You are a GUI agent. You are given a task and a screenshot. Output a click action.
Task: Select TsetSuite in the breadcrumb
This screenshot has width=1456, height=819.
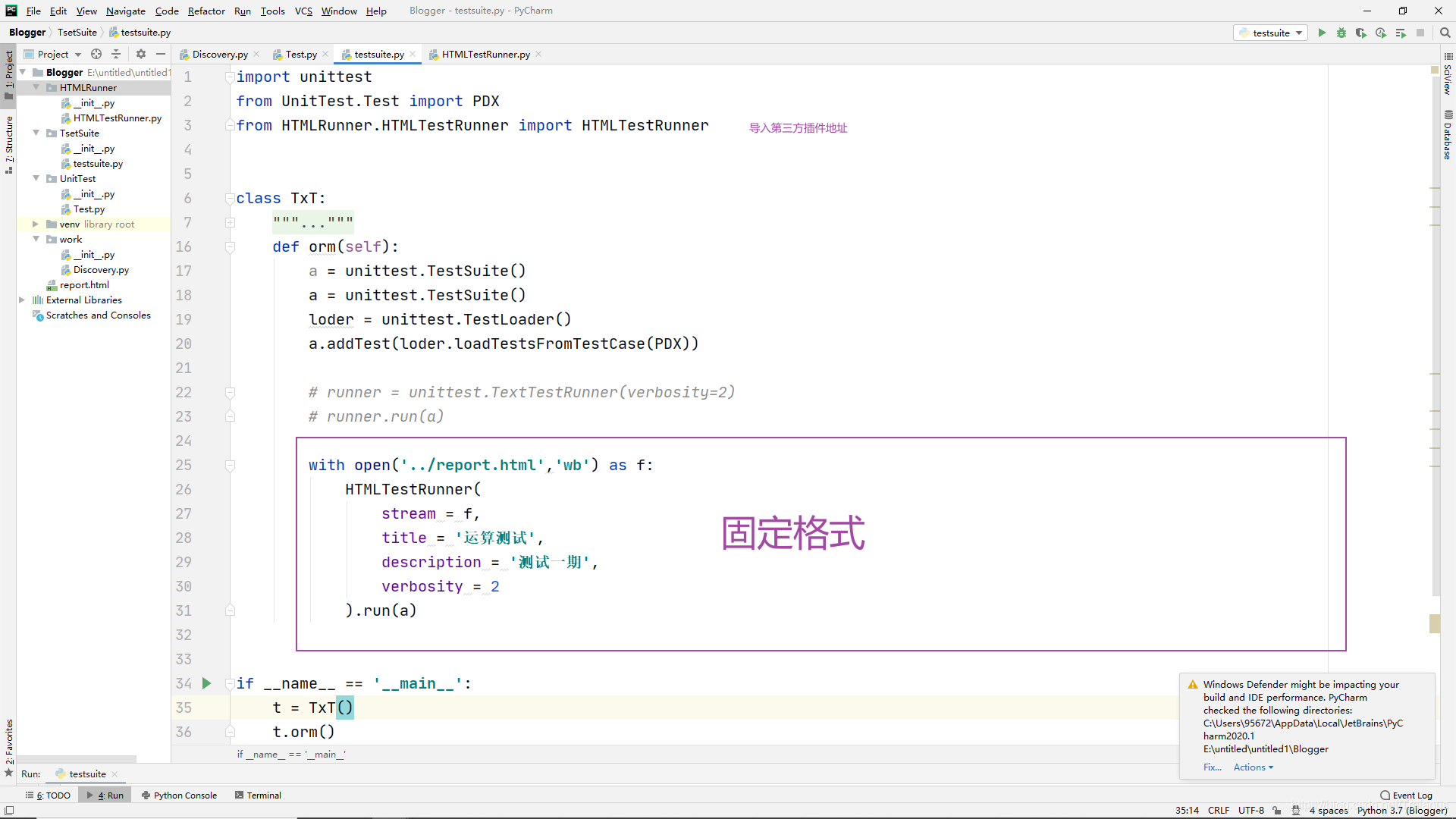click(77, 33)
